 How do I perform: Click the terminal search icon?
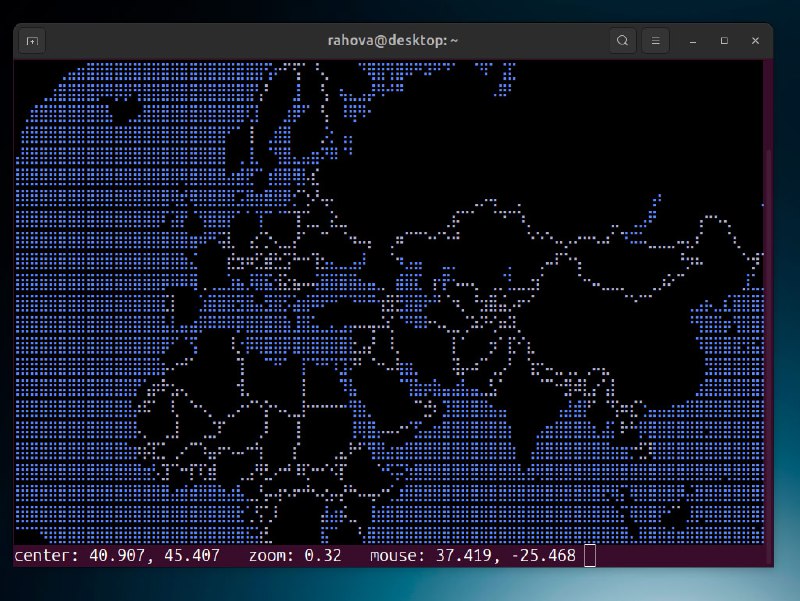(623, 41)
